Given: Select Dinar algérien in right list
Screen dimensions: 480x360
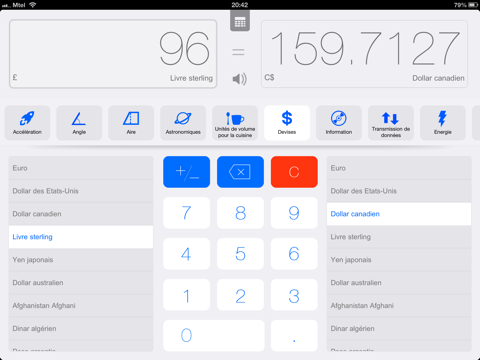Looking at the screenshot, I should point(399,329).
